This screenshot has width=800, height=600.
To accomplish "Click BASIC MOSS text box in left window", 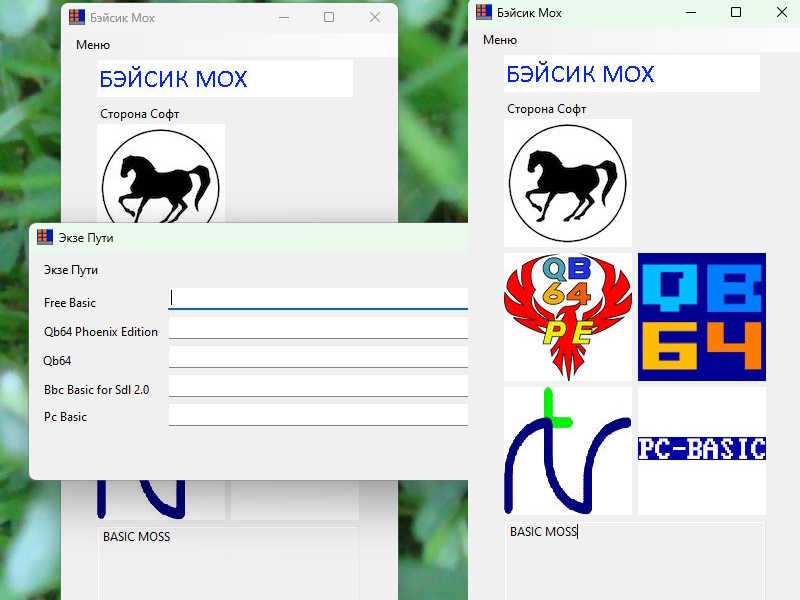I will coord(228,563).
